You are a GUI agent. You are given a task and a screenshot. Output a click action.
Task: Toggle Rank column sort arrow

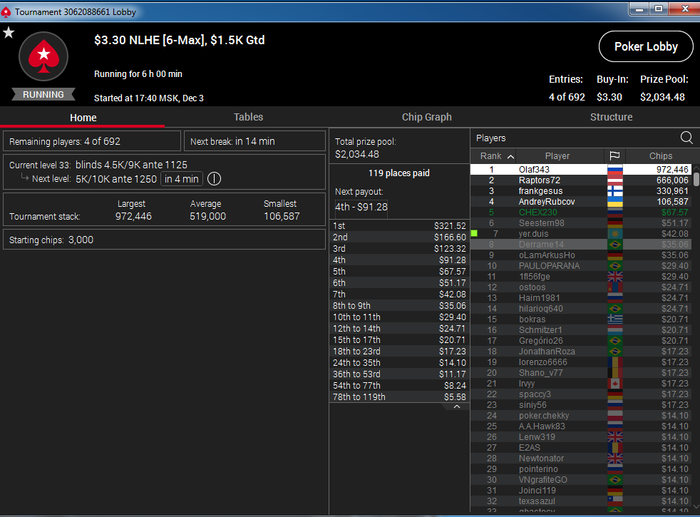pos(511,156)
